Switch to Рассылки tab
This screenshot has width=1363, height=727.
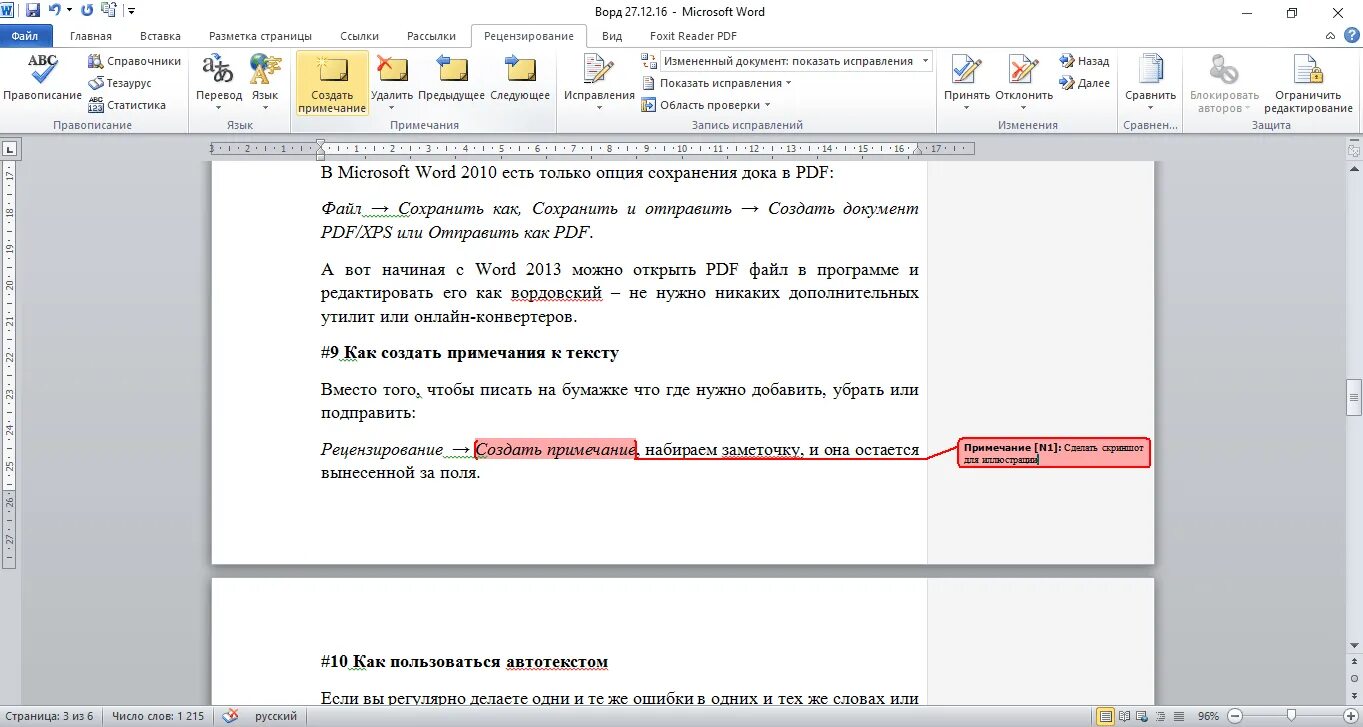[431, 36]
